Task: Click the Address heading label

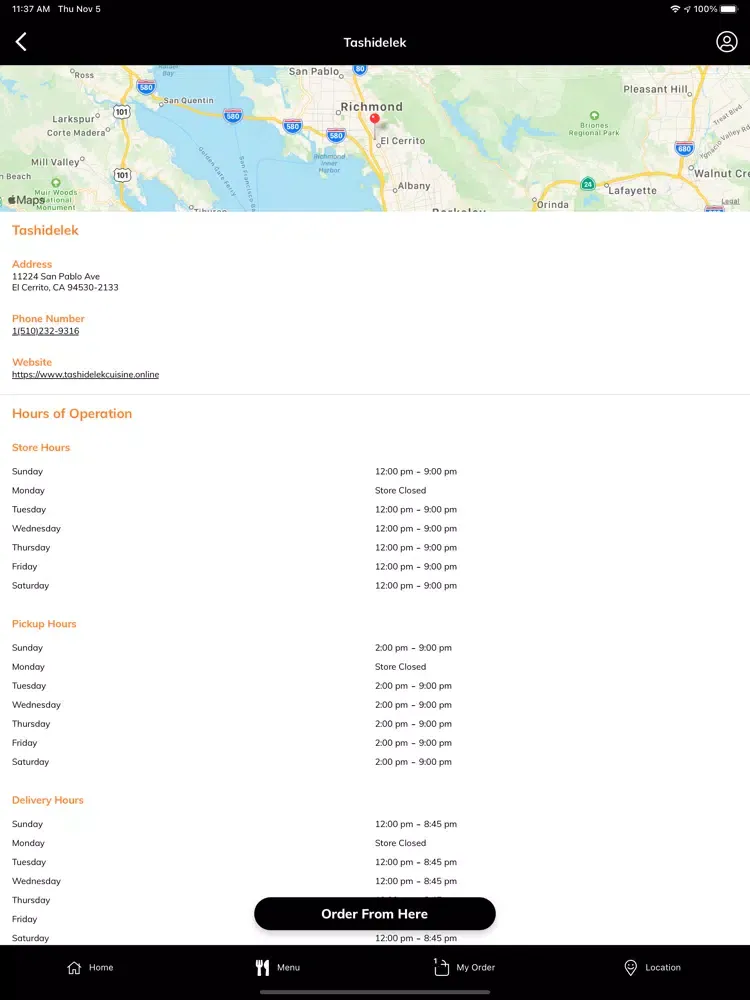Action: 32,264
